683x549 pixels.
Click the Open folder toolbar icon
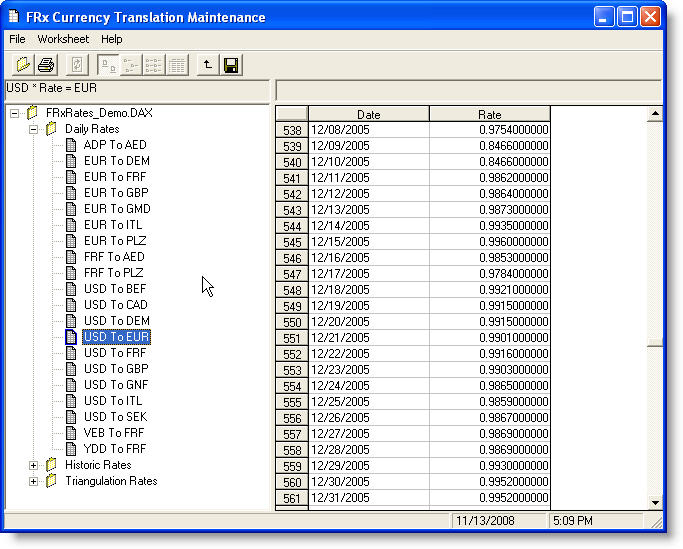tap(23, 65)
